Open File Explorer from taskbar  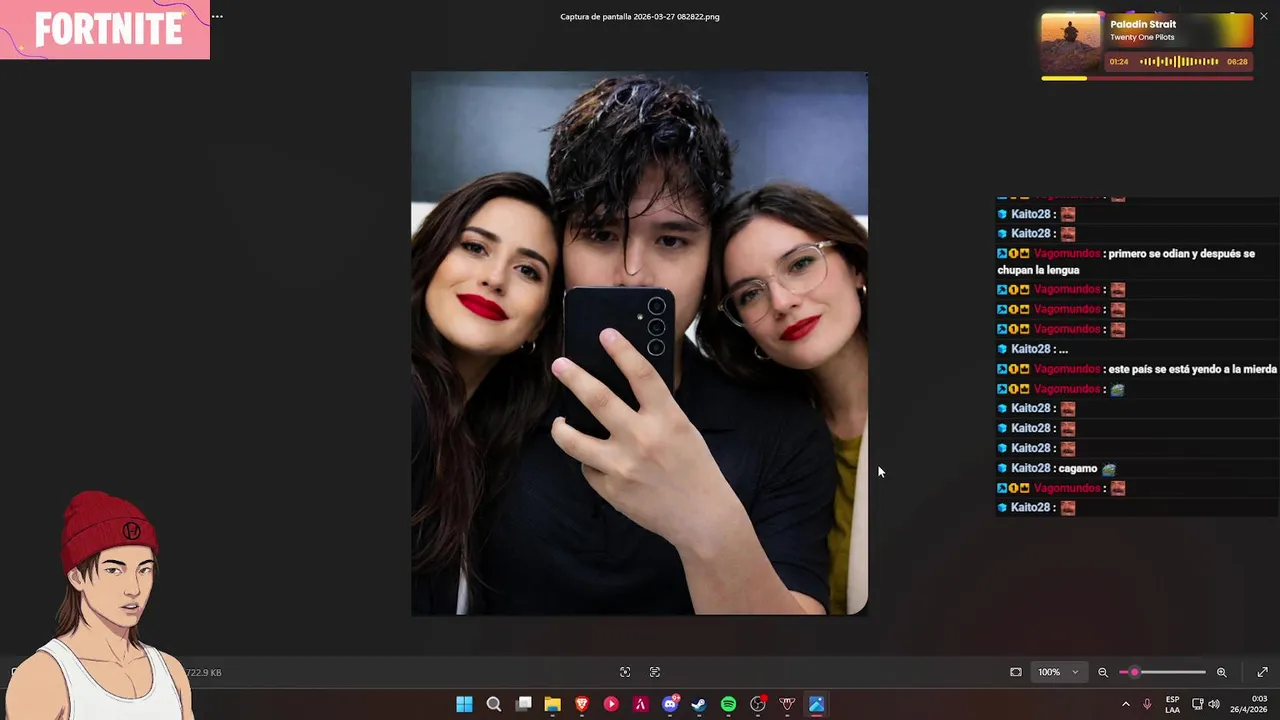click(552, 704)
